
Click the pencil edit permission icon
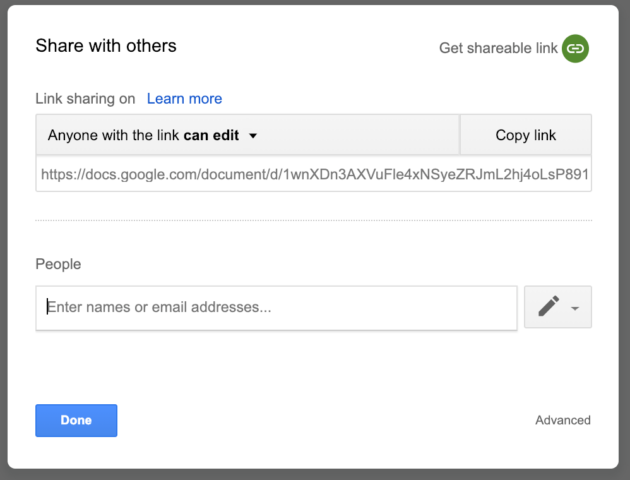tap(548, 306)
